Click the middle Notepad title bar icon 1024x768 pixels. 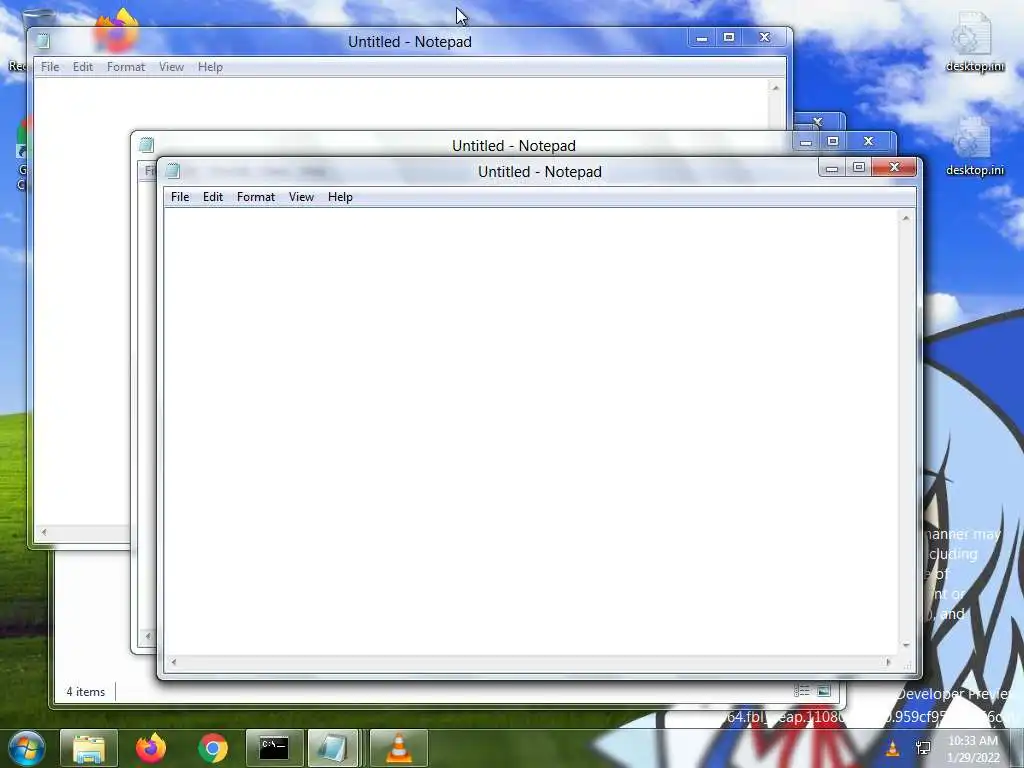147,145
